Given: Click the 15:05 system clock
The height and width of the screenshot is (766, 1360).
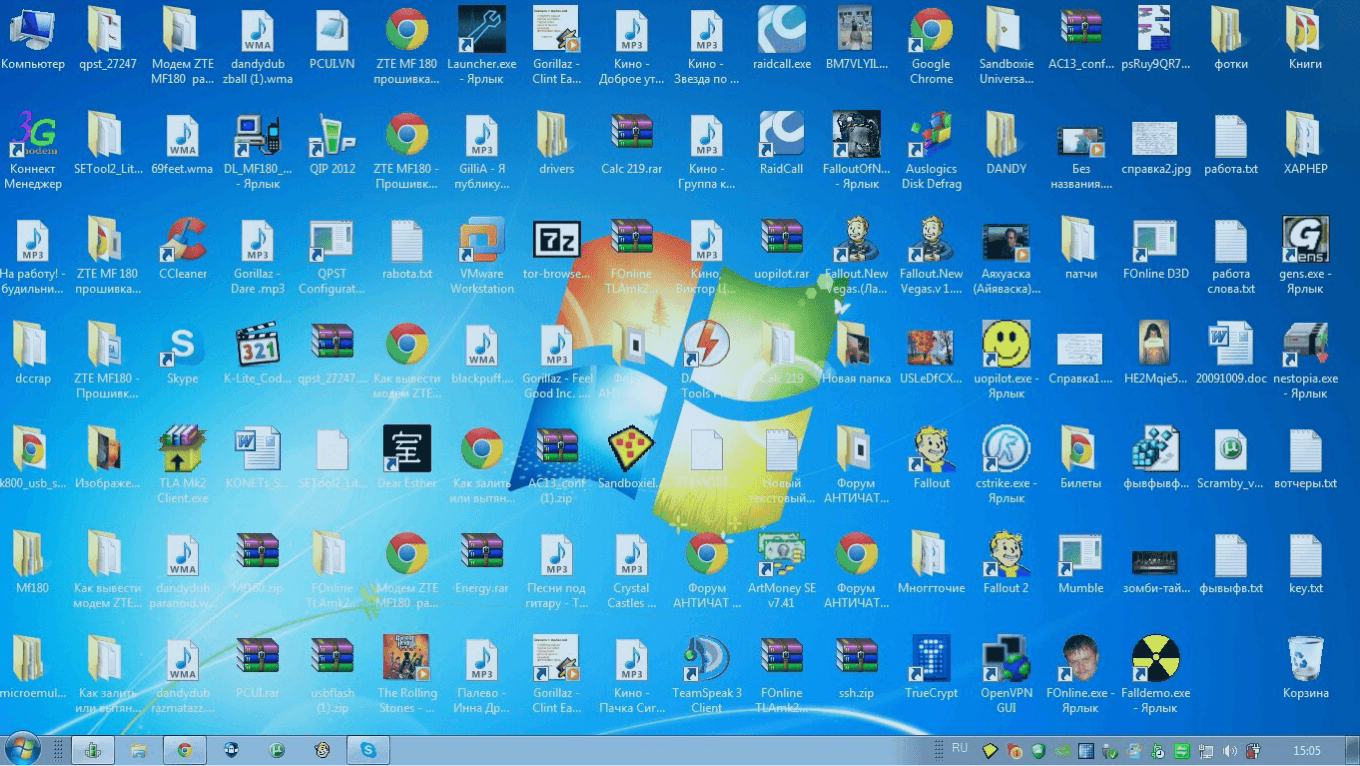Looking at the screenshot, I should point(1307,750).
